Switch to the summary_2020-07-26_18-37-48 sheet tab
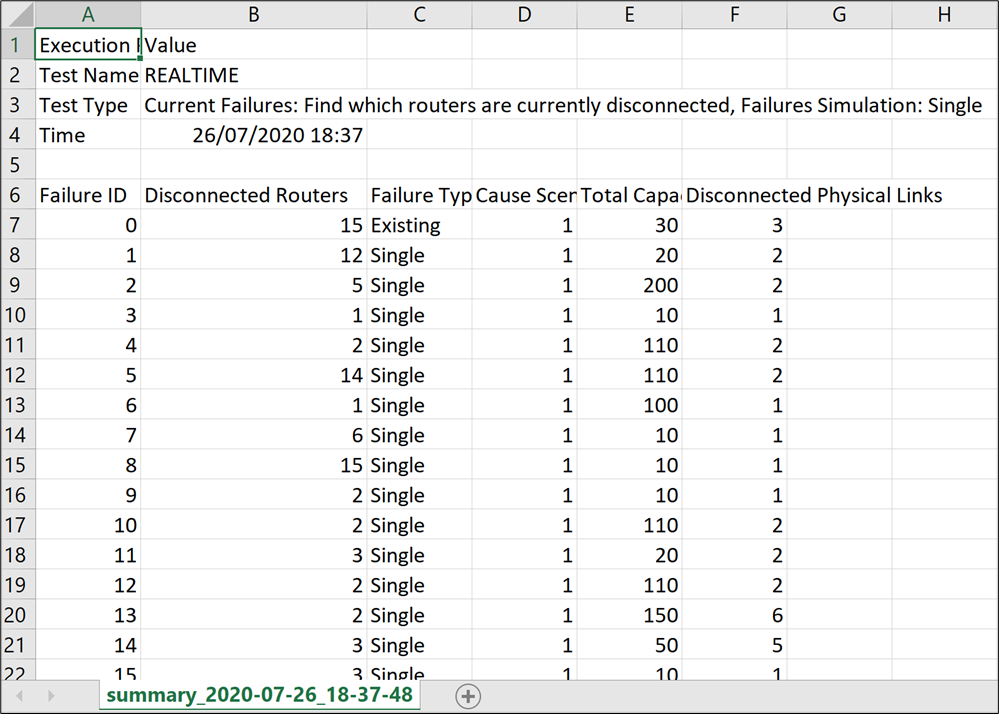The height and width of the screenshot is (714, 999). [x=259, y=695]
